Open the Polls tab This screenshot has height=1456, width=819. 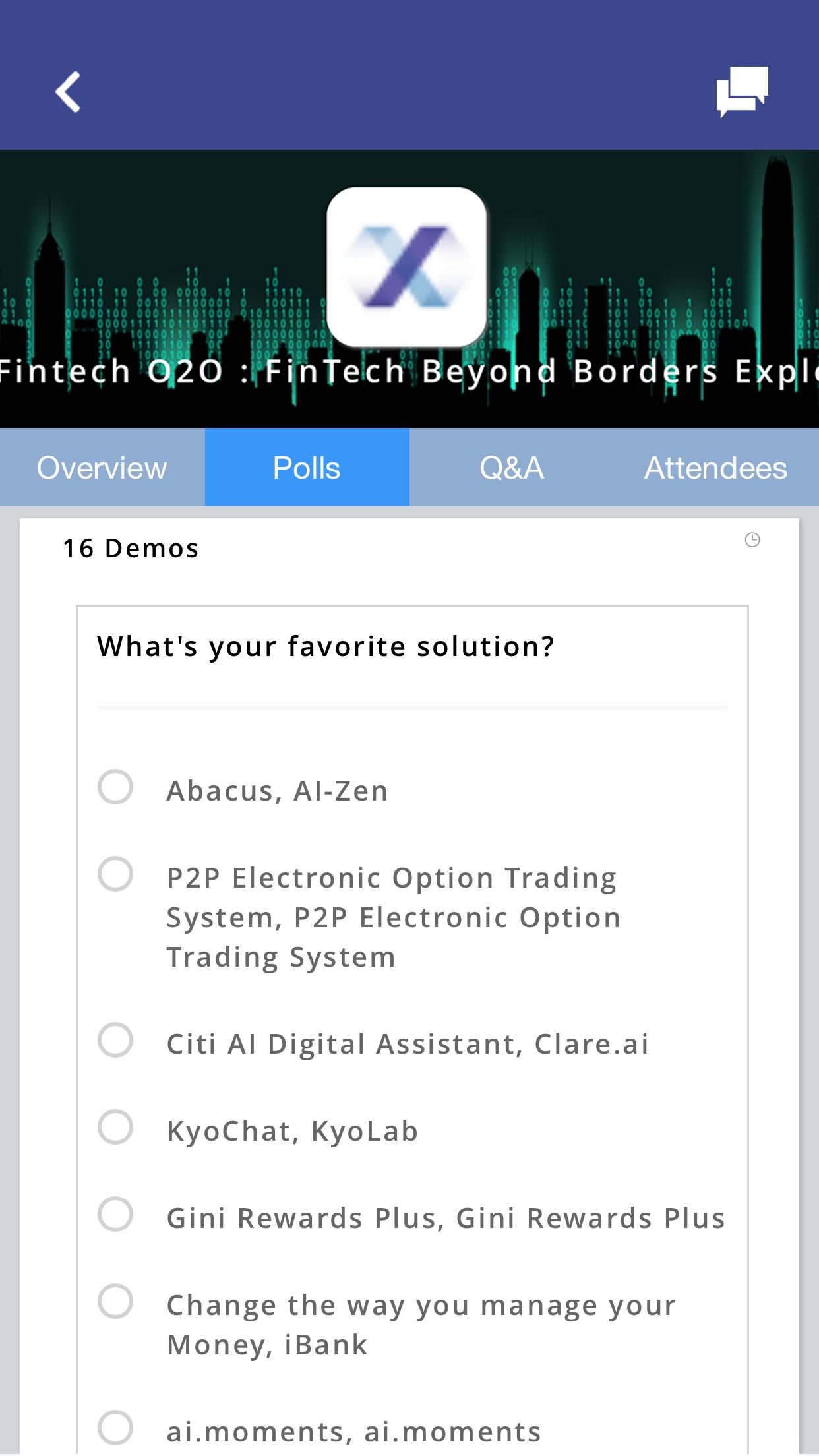pos(307,468)
